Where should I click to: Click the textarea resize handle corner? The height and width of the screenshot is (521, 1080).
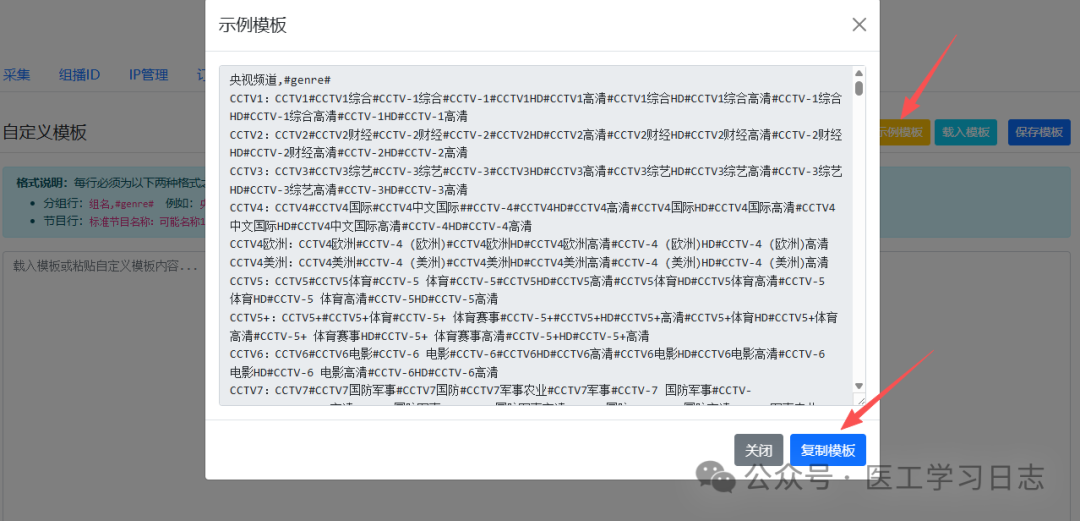point(859,399)
